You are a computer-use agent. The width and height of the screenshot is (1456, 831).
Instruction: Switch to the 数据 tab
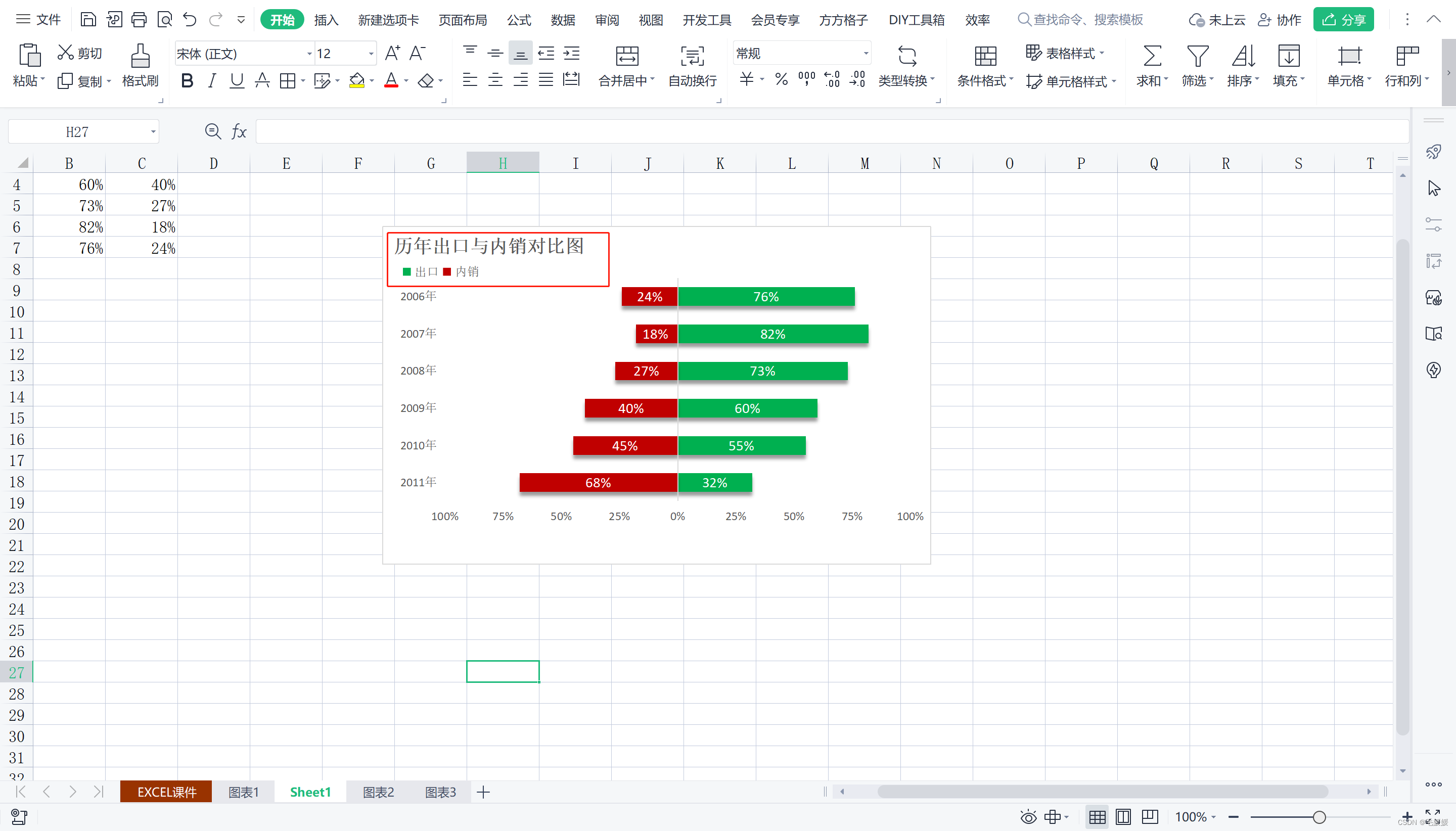[563, 20]
